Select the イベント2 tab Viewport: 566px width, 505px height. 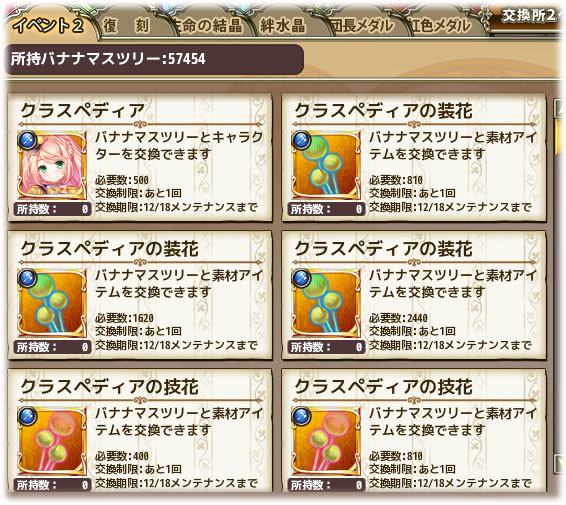49,25
